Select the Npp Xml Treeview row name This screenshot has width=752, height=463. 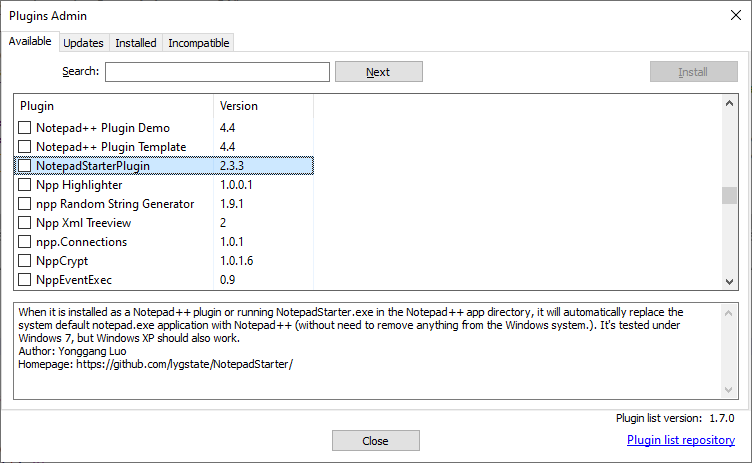pyautogui.click(x=83, y=223)
